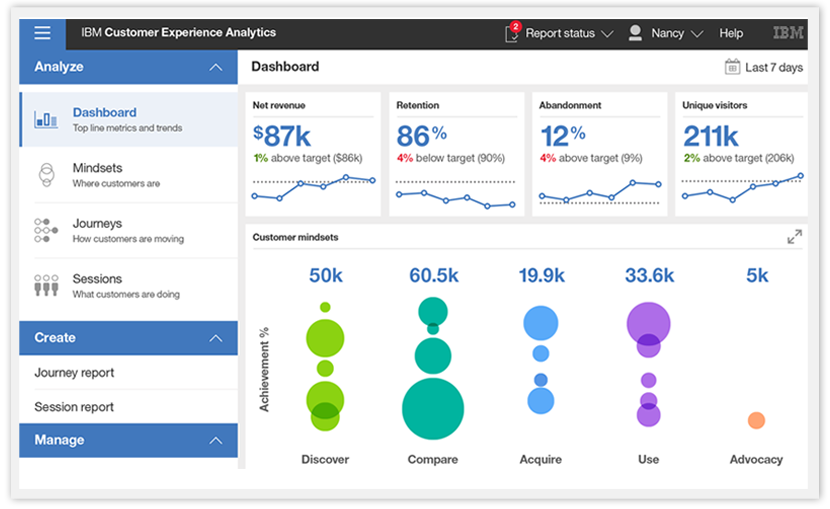
Task: Click the orange Advocacy bubble
Action: [x=756, y=421]
